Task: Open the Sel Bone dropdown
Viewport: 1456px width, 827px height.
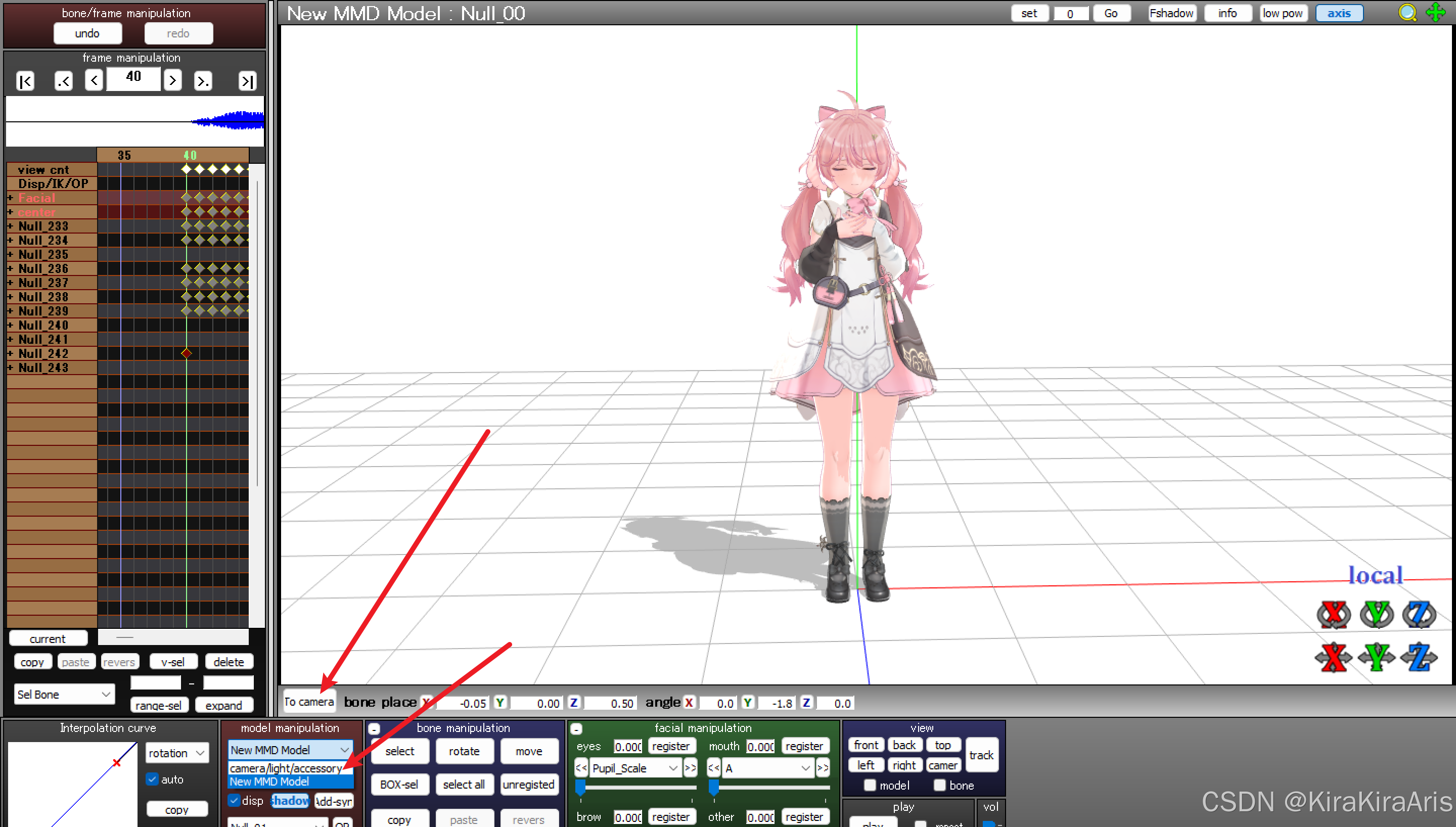Action: coord(64,694)
